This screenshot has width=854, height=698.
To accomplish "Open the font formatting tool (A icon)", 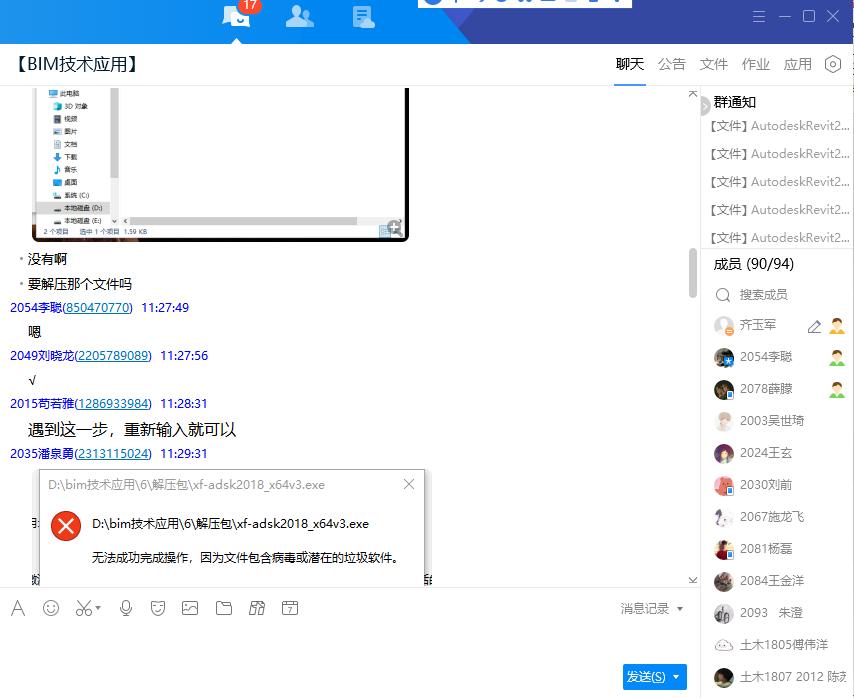I will click(x=18, y=608).
